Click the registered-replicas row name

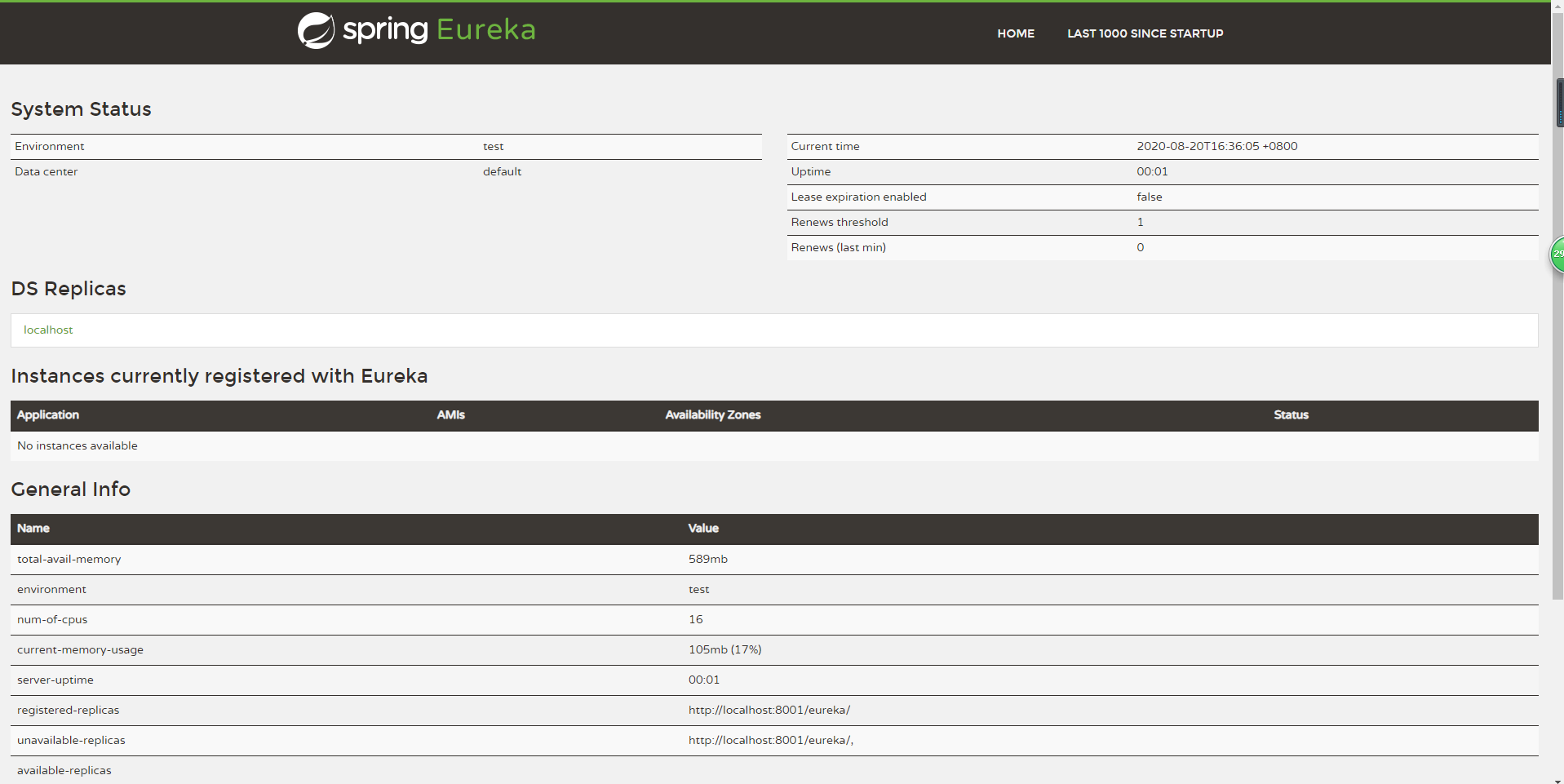pyautogui.click(x=69, y=710)
